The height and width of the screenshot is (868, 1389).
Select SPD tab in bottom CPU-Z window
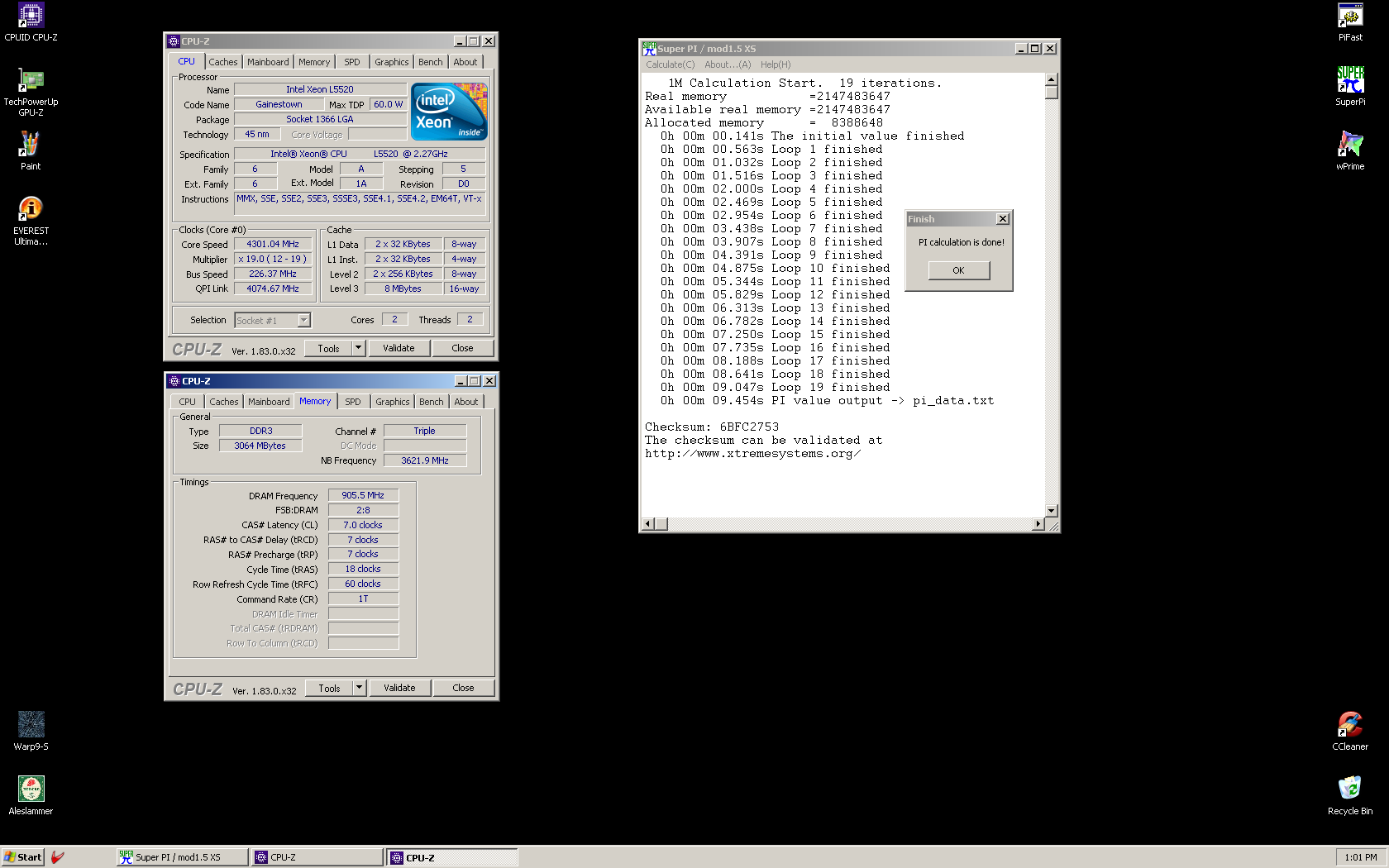click(x=353, y=402)
